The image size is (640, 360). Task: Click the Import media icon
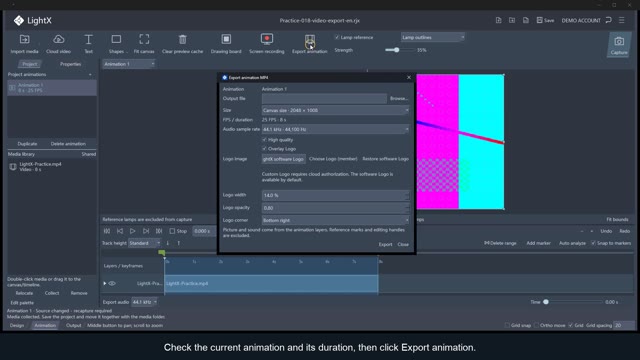point(24,39)
